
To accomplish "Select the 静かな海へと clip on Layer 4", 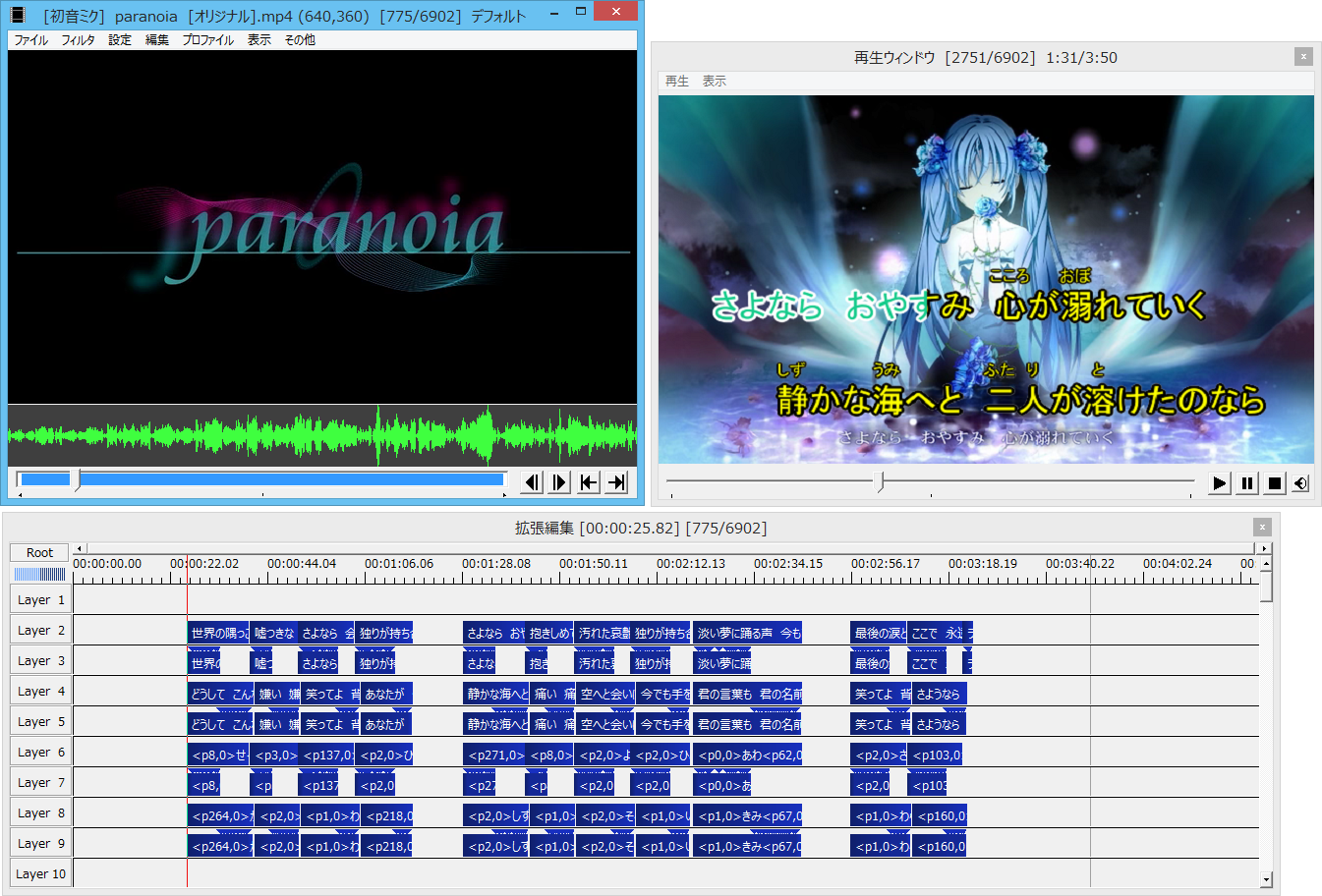I will pos(495,694).
